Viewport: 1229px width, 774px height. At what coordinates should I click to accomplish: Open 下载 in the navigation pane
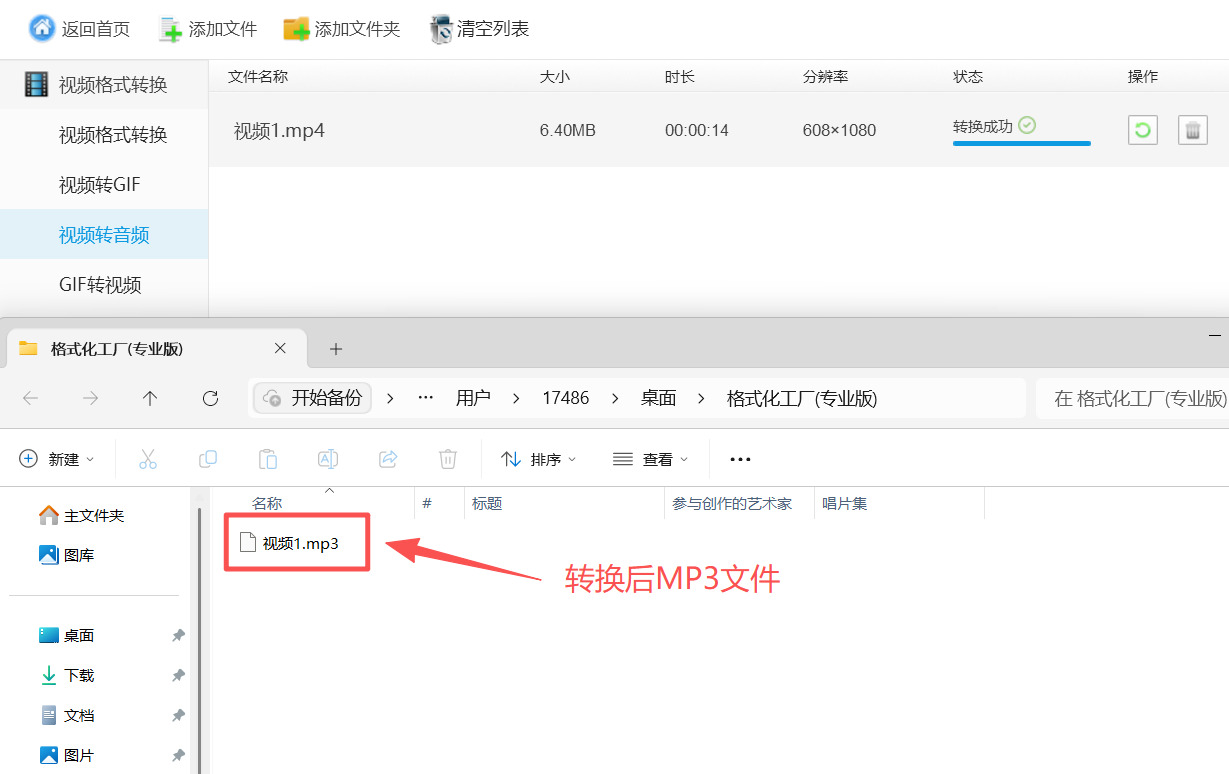pyautogui.click(x=67, y=675)
